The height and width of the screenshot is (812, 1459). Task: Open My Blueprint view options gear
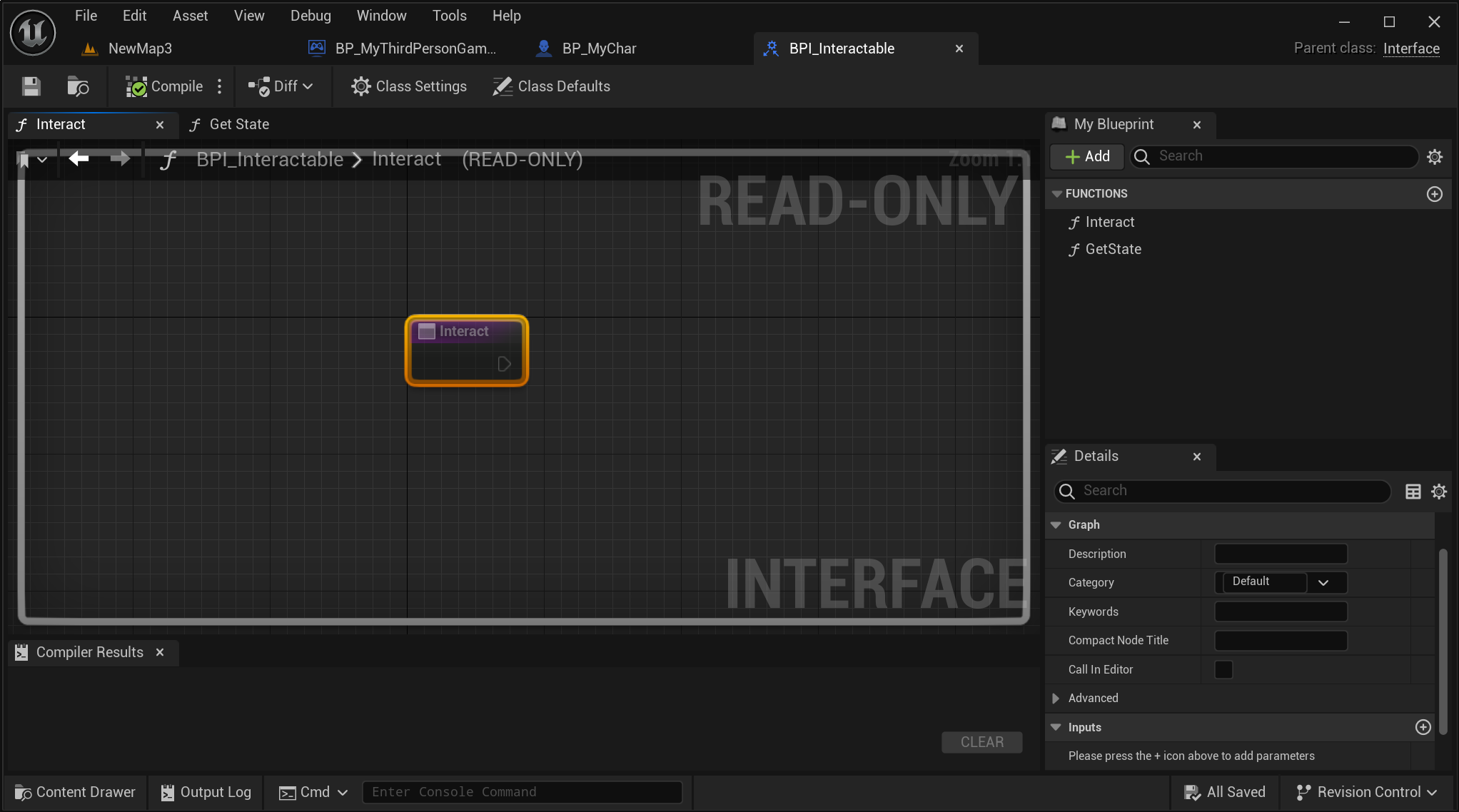1435,157
